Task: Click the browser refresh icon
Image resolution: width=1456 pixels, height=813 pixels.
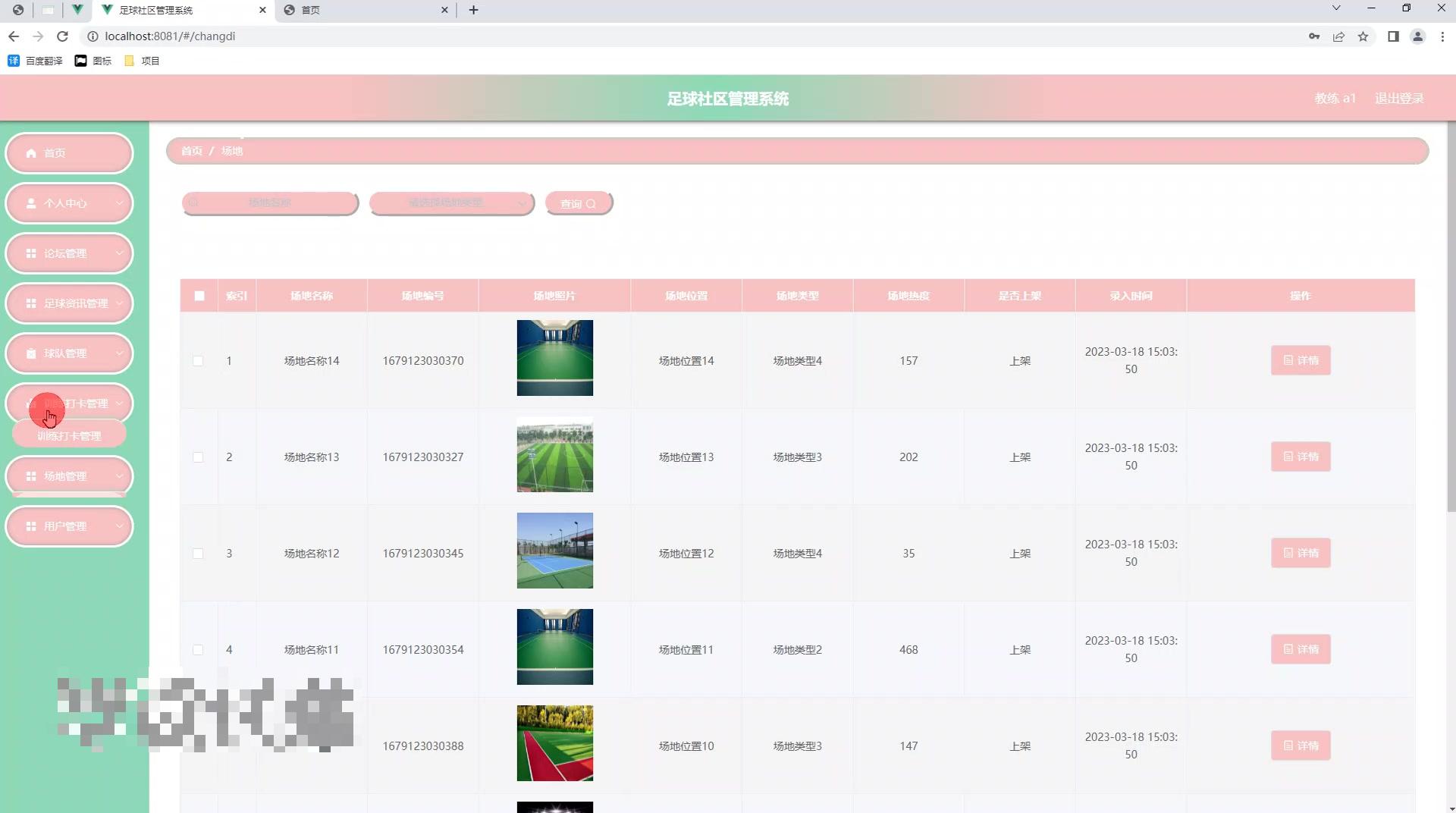Action: (x=63, y=36)
